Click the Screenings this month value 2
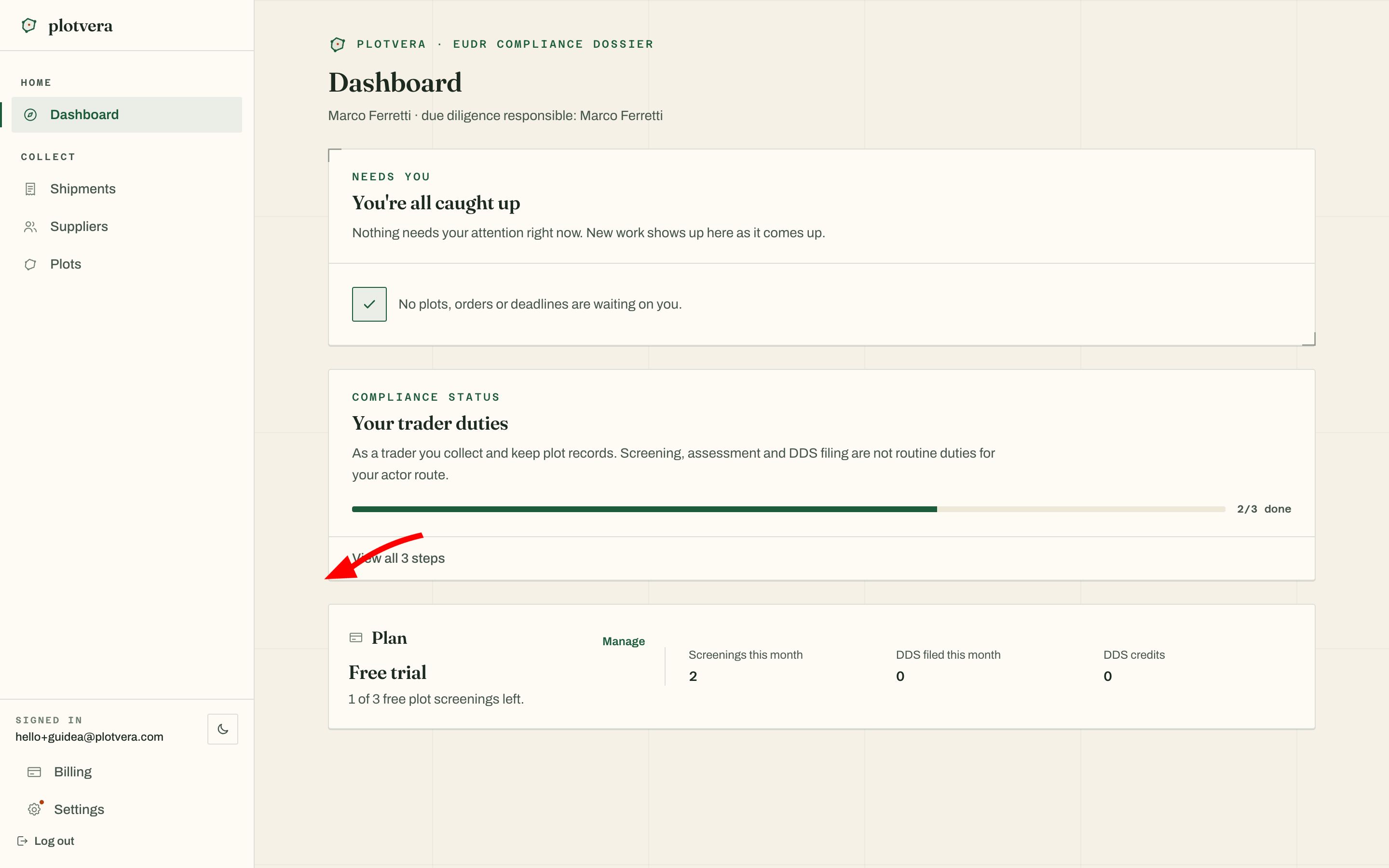 click(693, 676)
